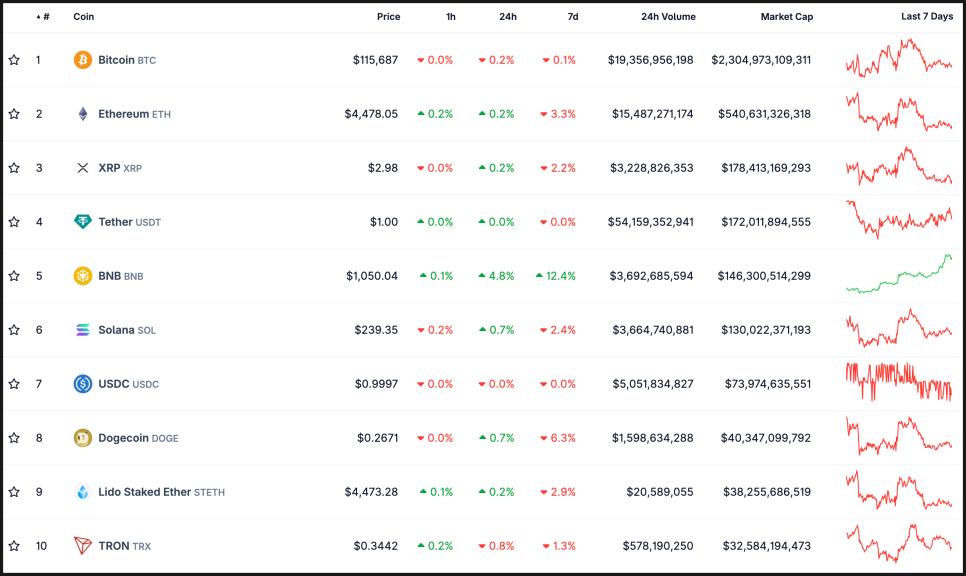Screen dimensions: 966x576
Task: Toggle the Dogecoin favorite star
Action: (x=14, y=438)
